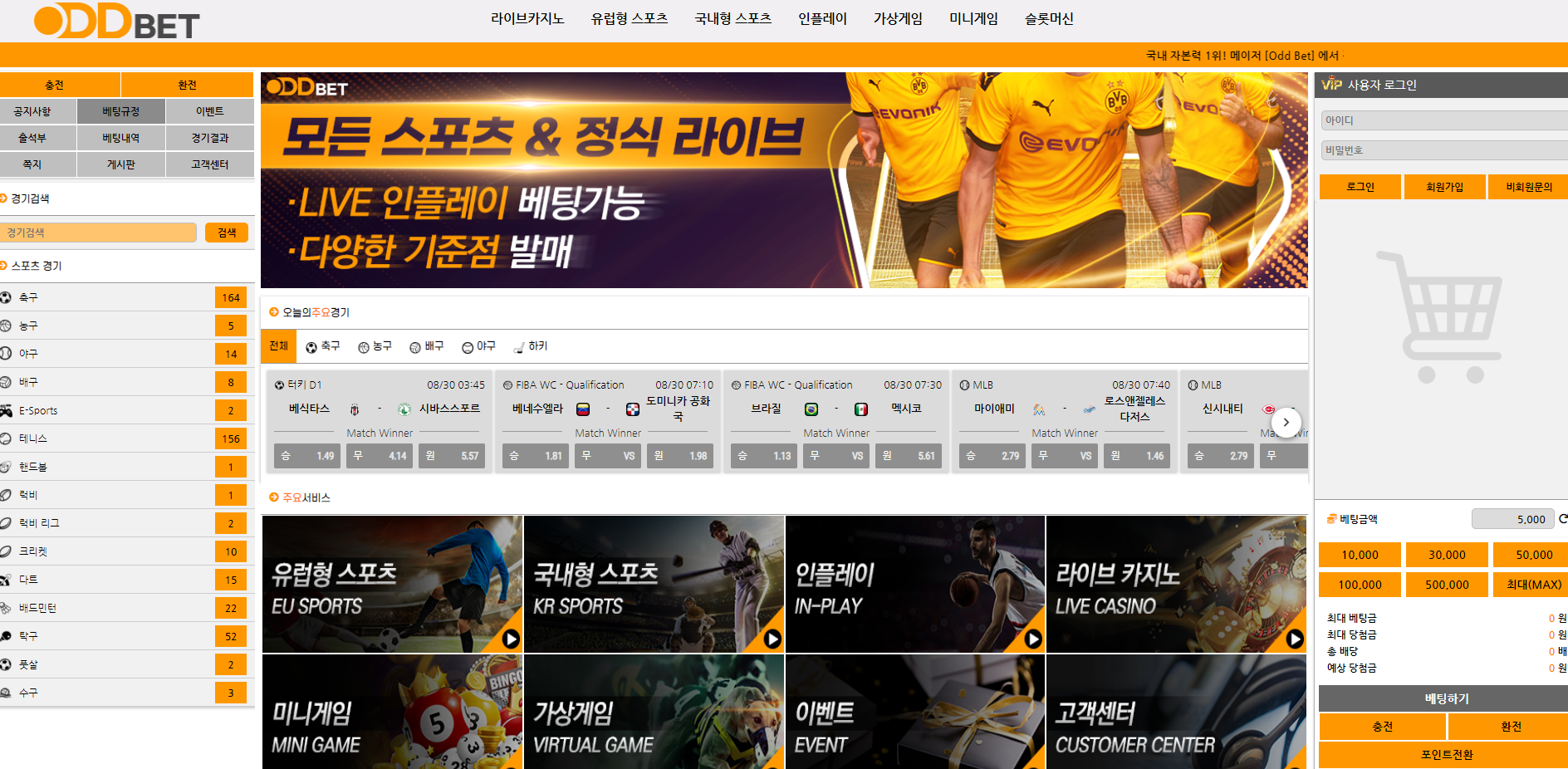This screenshot has width=1568, height=769.
Task: Focus the 비밀번호 password field
Action: (x=1443, y=150)
